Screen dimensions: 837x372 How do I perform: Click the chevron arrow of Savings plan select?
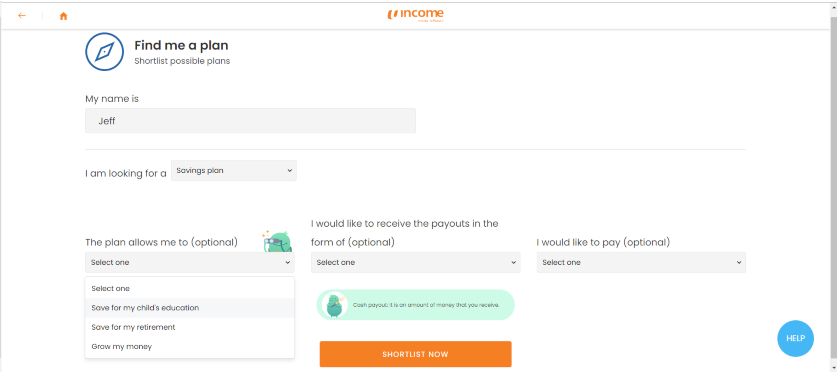[x=289, y=171]
